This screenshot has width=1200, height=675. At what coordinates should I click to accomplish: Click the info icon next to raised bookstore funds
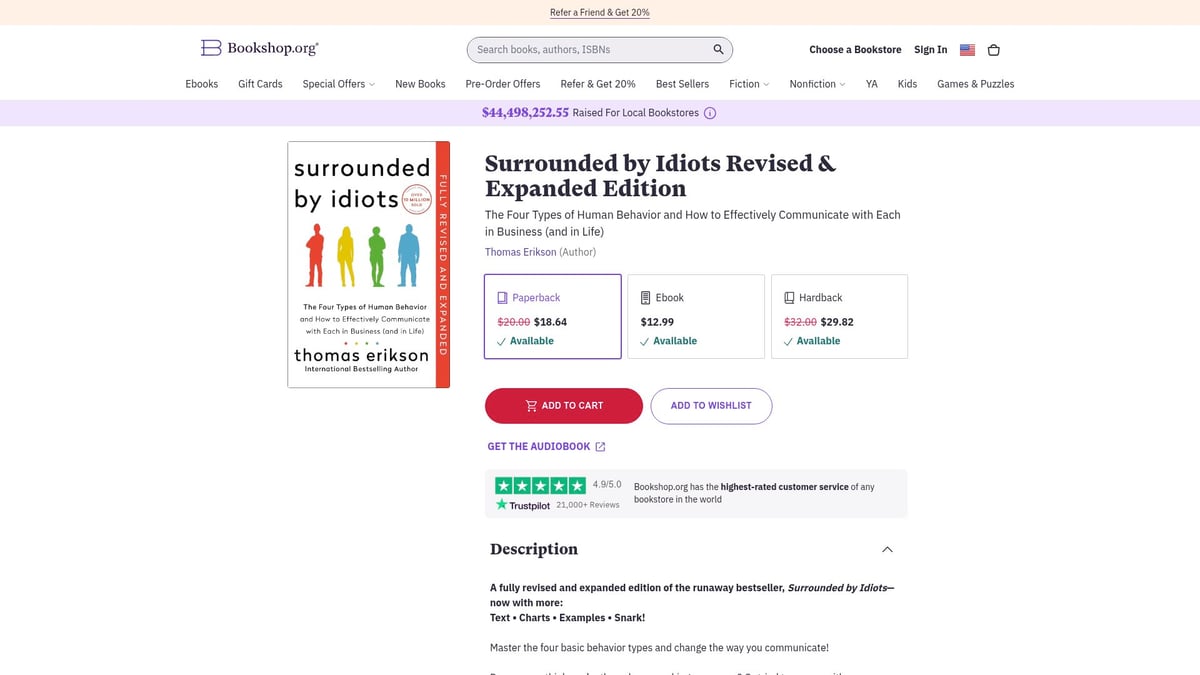pos(710,113)
